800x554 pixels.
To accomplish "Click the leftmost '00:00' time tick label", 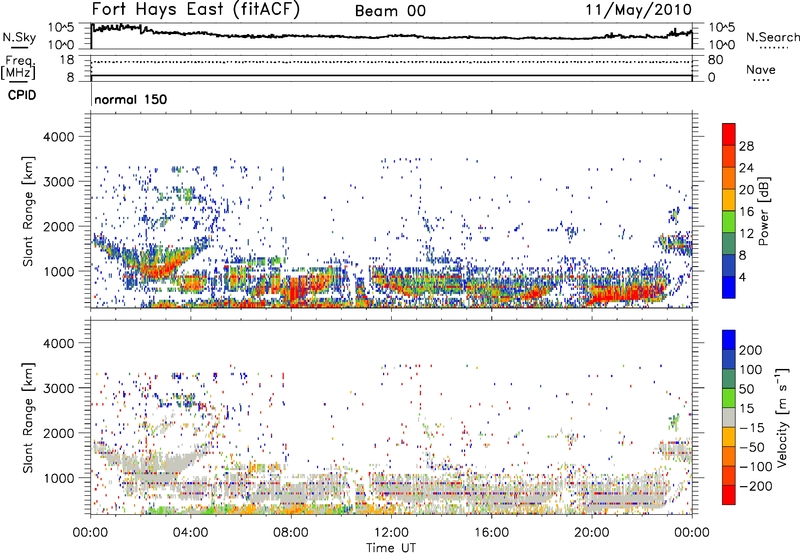I will click(90, 533).
